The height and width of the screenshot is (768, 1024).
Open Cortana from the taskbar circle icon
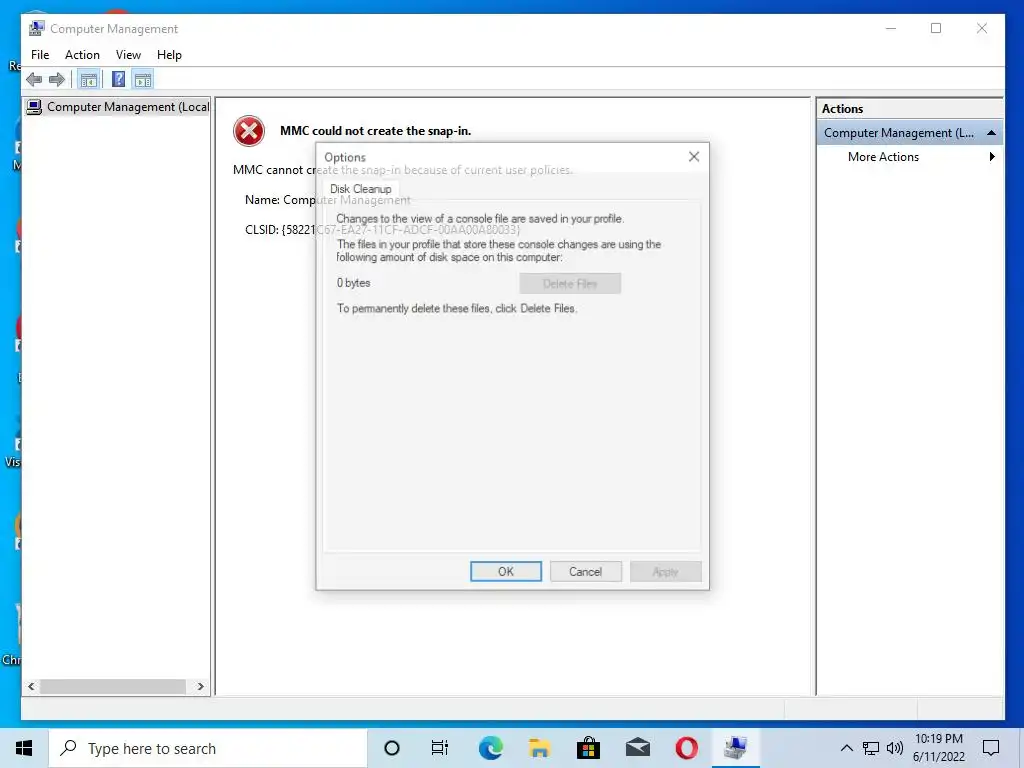click(392, 748)
